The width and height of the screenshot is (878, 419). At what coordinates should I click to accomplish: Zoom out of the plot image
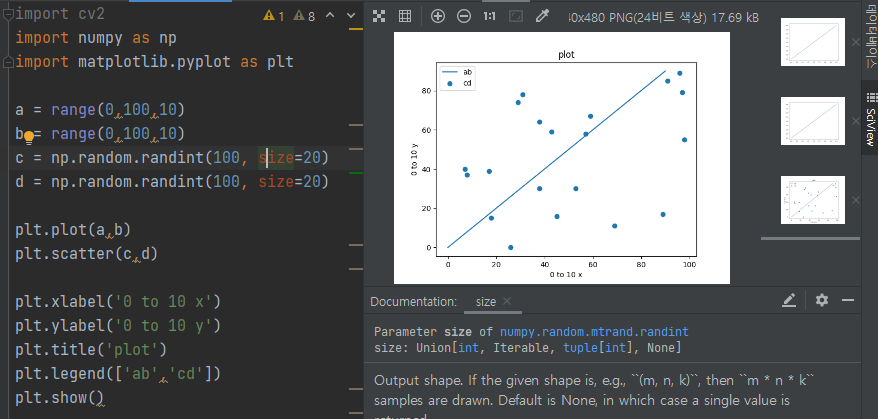[x=464, y=17]
